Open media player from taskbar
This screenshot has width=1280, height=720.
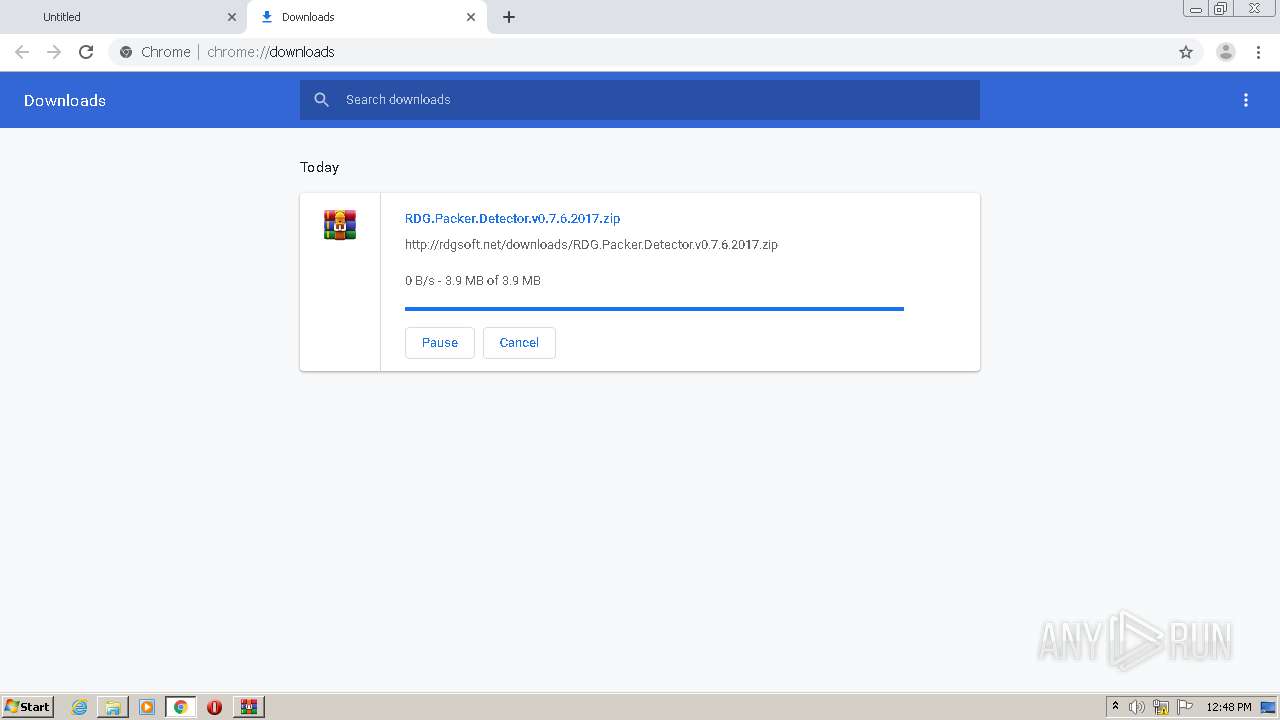tap(147, 707)
